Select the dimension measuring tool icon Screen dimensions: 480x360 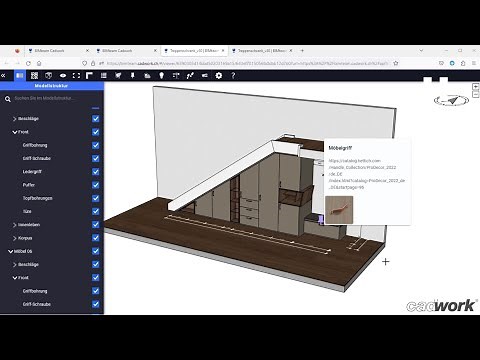click(176, 76)
